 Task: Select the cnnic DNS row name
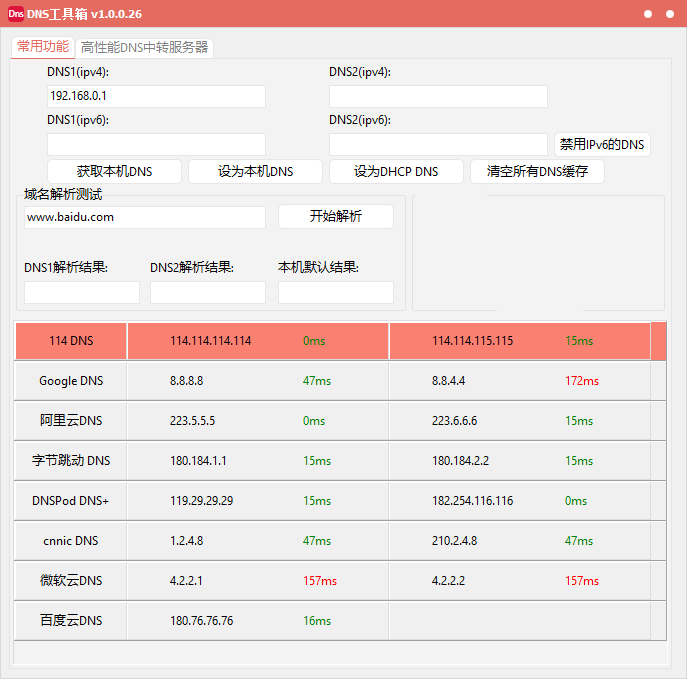pos(71,541)
